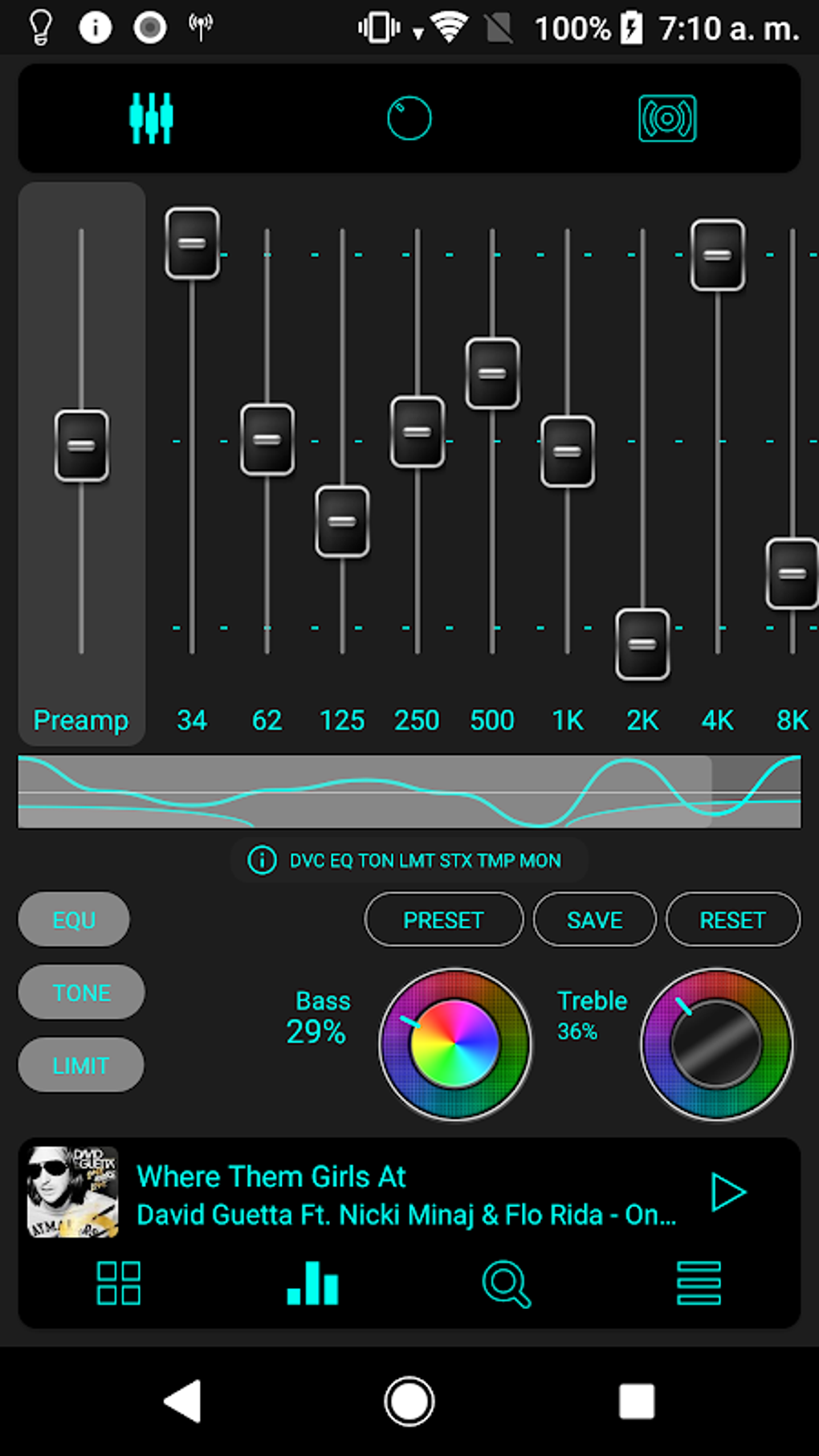
Task: Tap the frequency response curve graph
Action: [x=409, y=791]
